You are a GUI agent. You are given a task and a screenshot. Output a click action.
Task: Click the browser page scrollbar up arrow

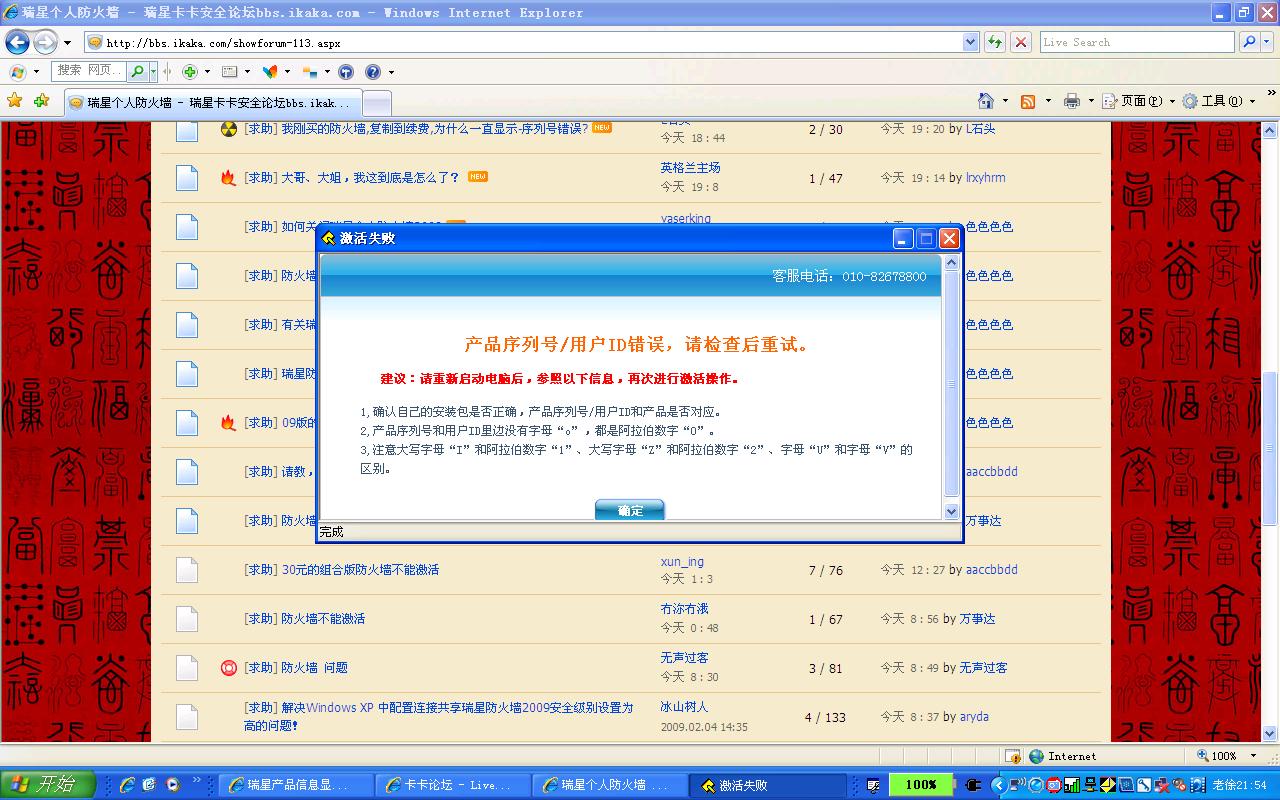coord(1269,130)
